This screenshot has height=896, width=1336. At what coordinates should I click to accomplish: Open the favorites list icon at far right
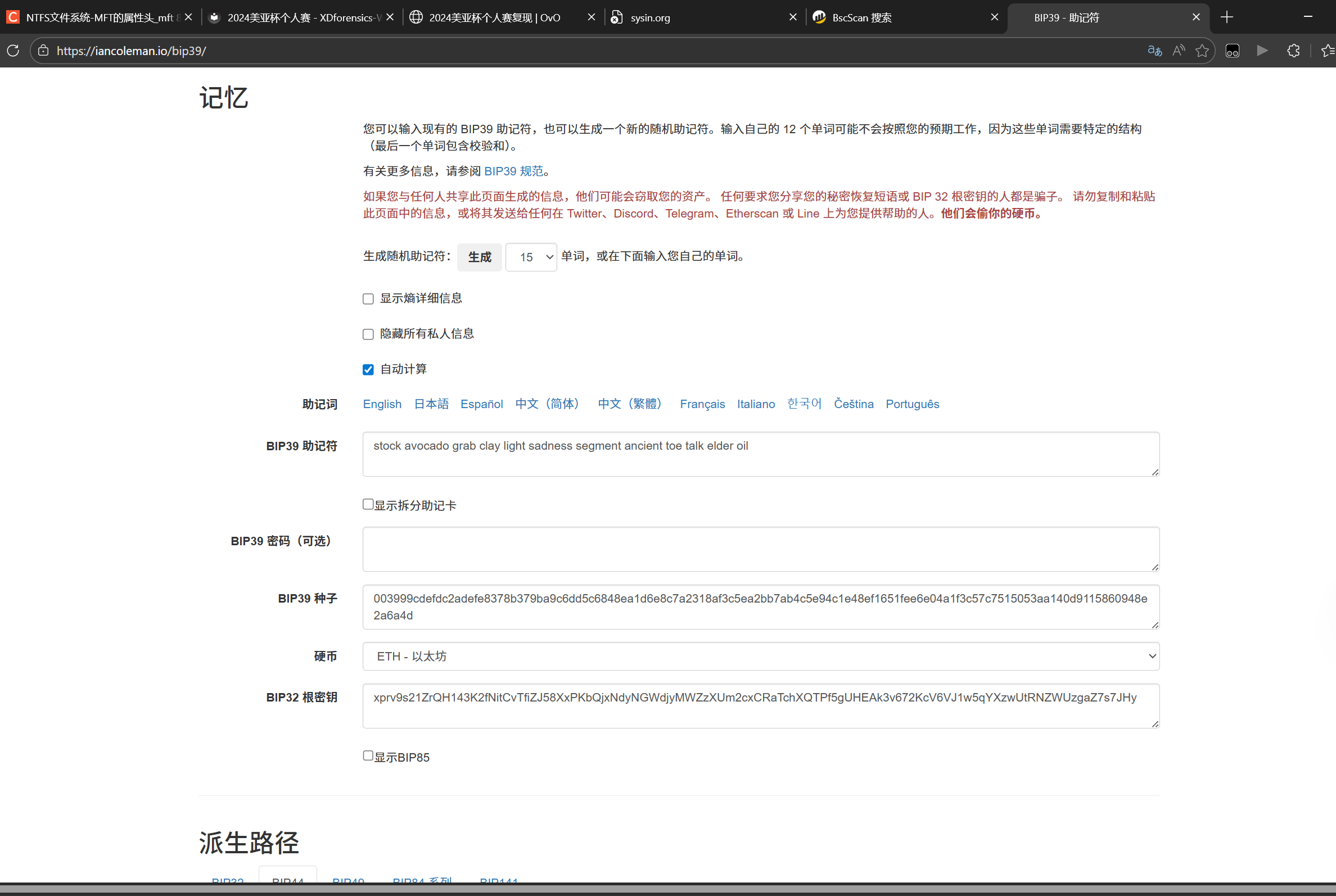[x=1328, y=51]
